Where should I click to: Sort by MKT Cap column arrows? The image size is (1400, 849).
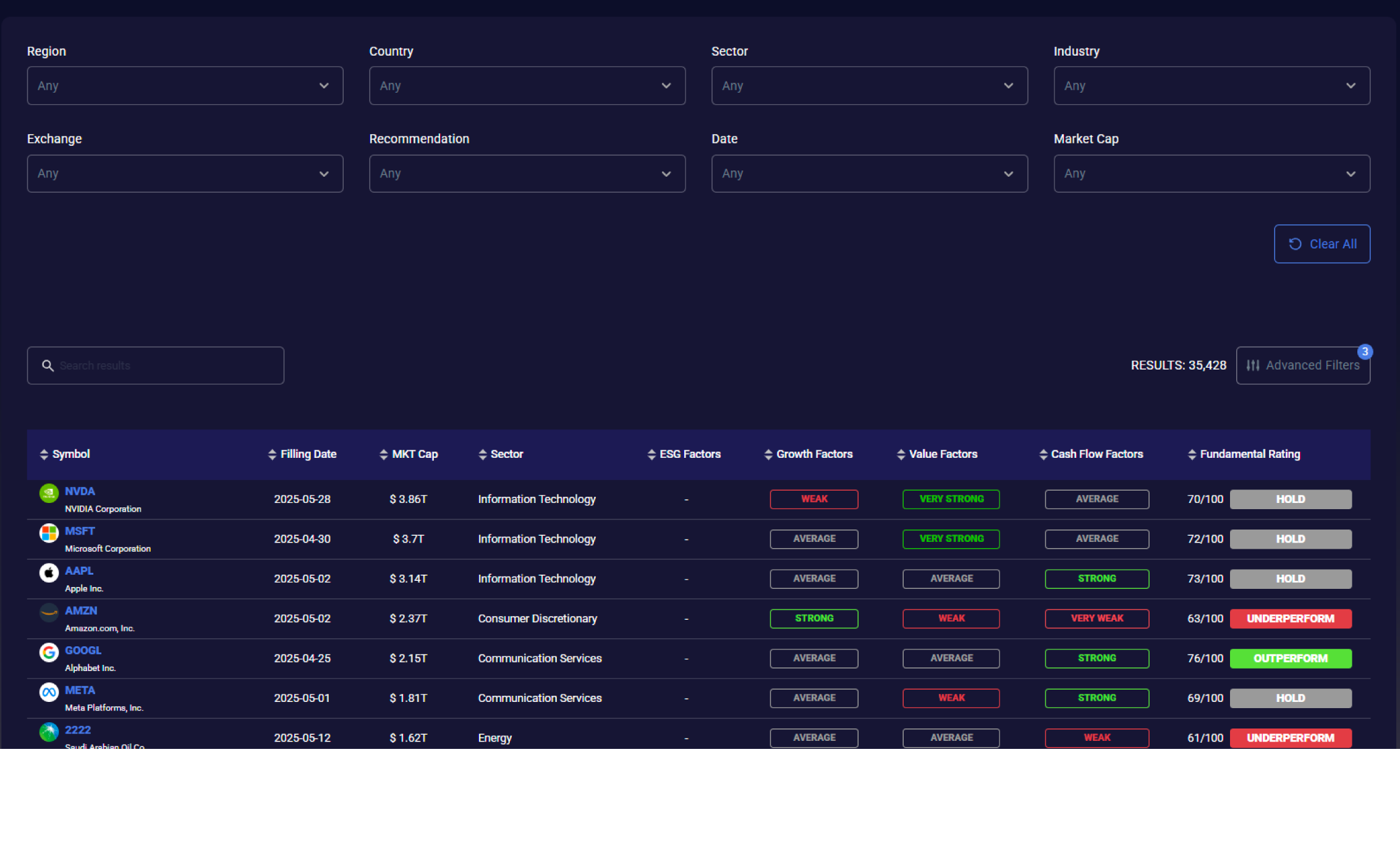(383, 455)
